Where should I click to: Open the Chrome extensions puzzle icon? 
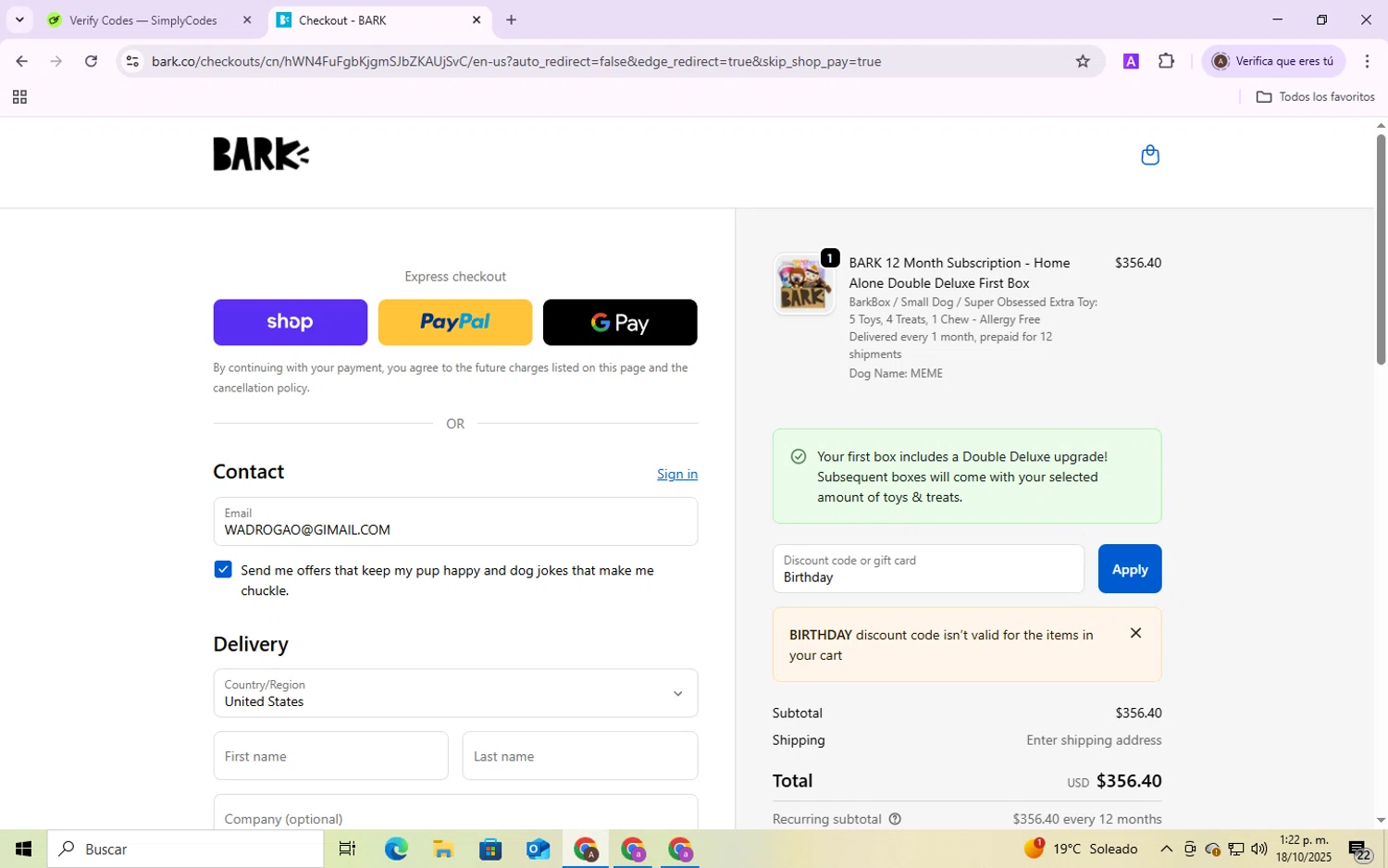pos(1166,61)
